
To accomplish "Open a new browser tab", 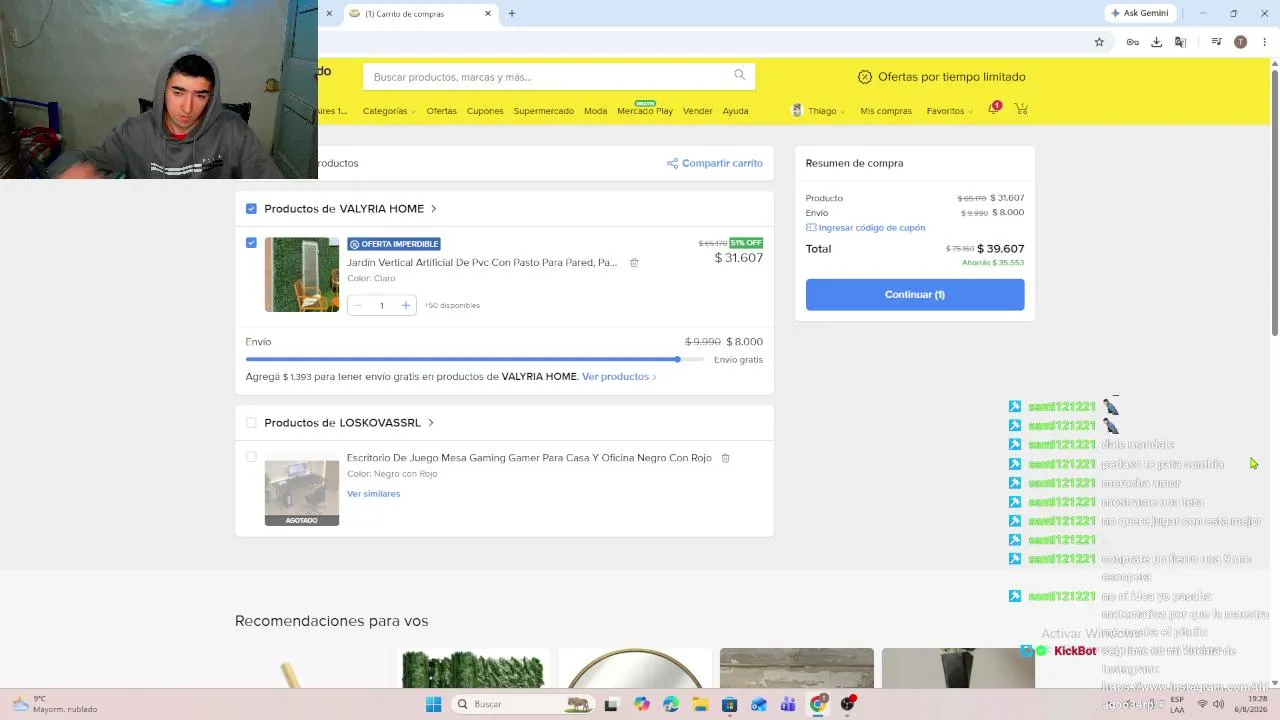I will click(512, 13).
